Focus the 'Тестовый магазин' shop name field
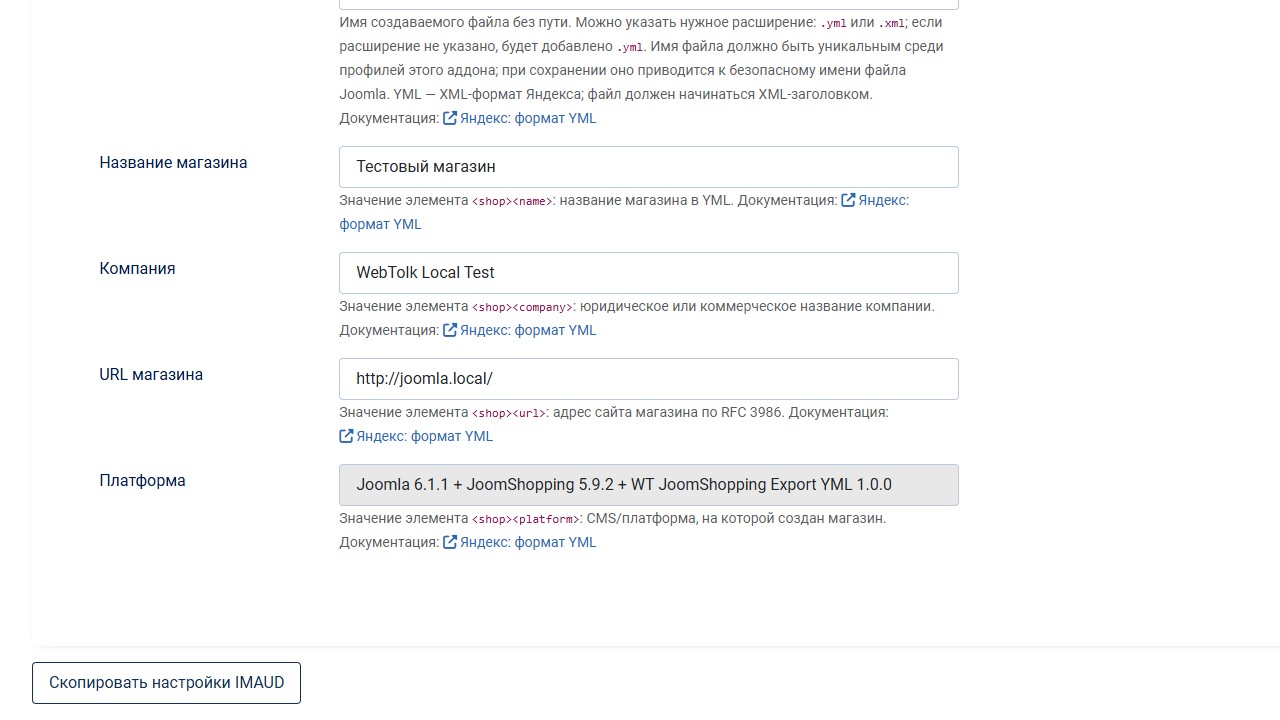The width and height of the screenshot is (1280, 720). coord(648,167)
